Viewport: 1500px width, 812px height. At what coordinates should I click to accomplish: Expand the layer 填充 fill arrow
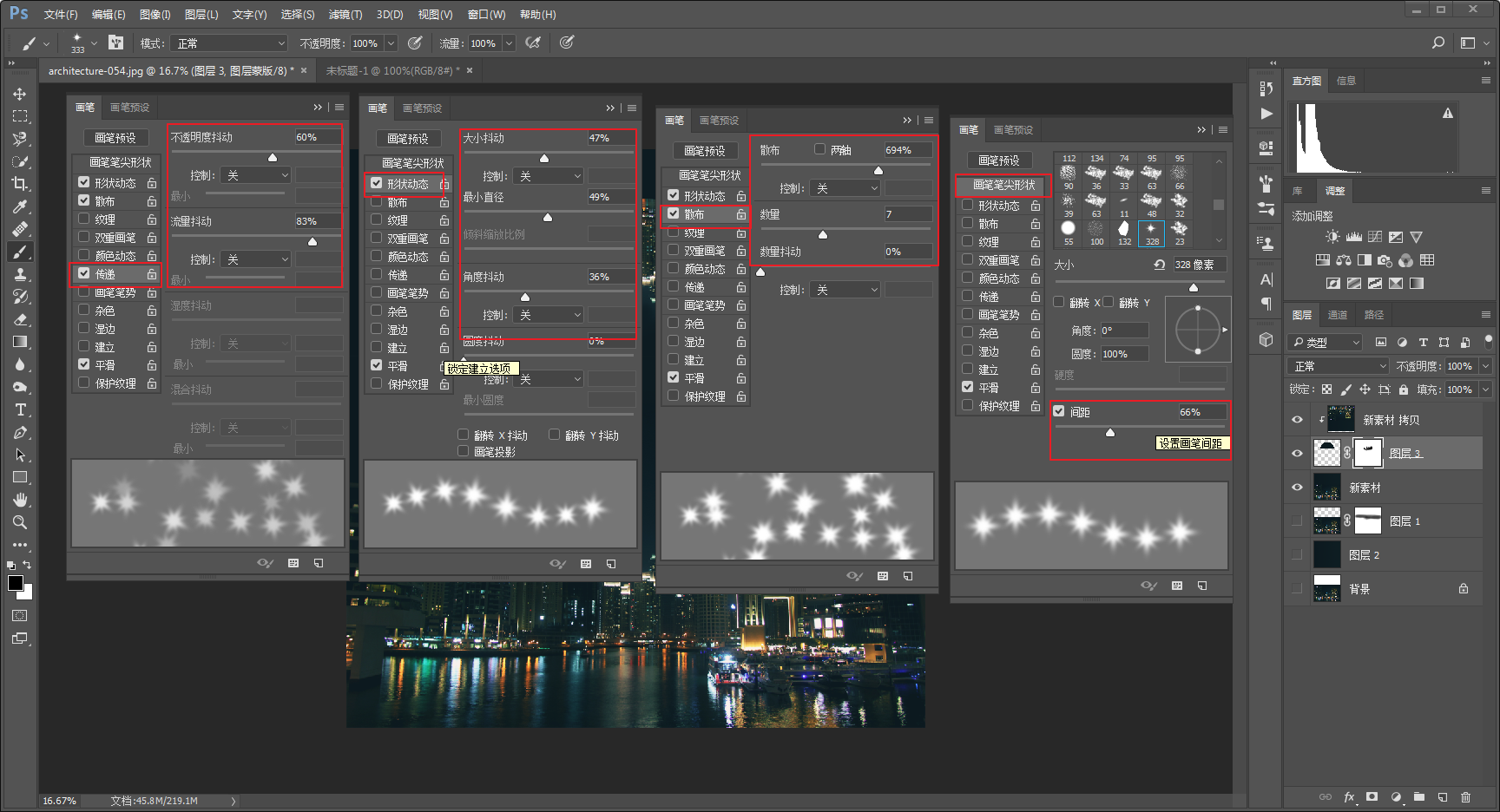(x=1484, y=390)
